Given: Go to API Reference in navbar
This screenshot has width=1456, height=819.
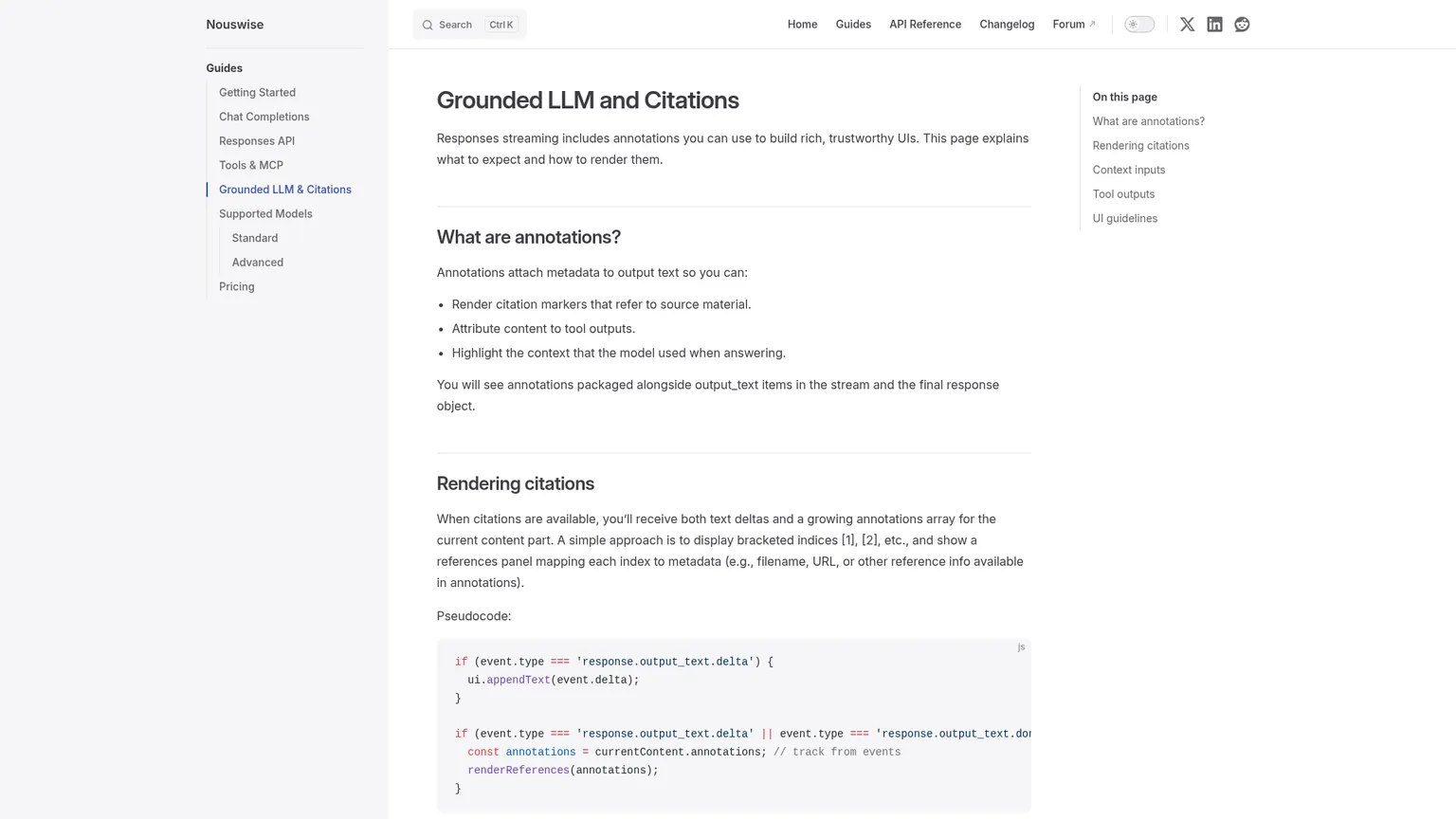Looking at the screenshot, I should (x=925, y=25).
